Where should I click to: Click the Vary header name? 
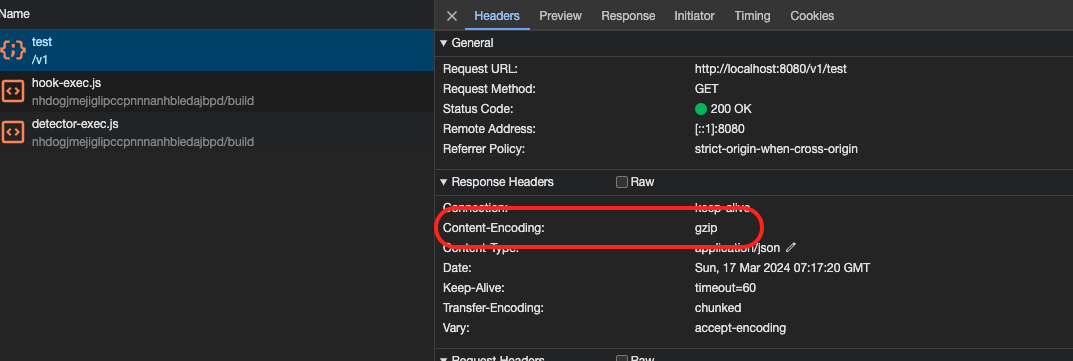point(456,327)
